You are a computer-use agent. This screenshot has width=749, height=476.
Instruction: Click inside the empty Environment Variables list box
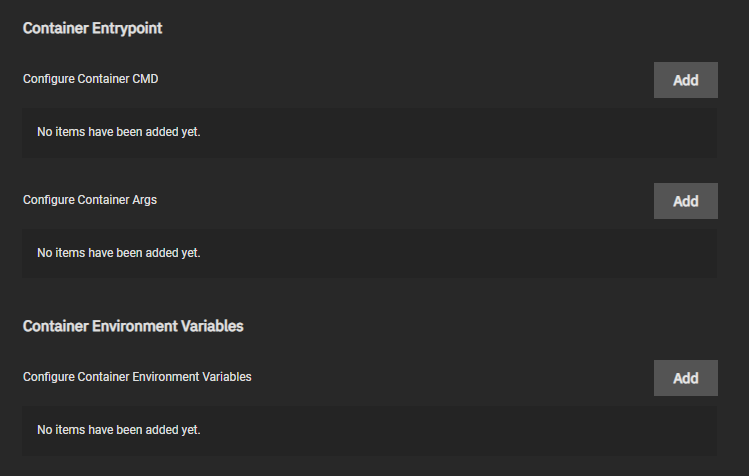click(450, 430)
